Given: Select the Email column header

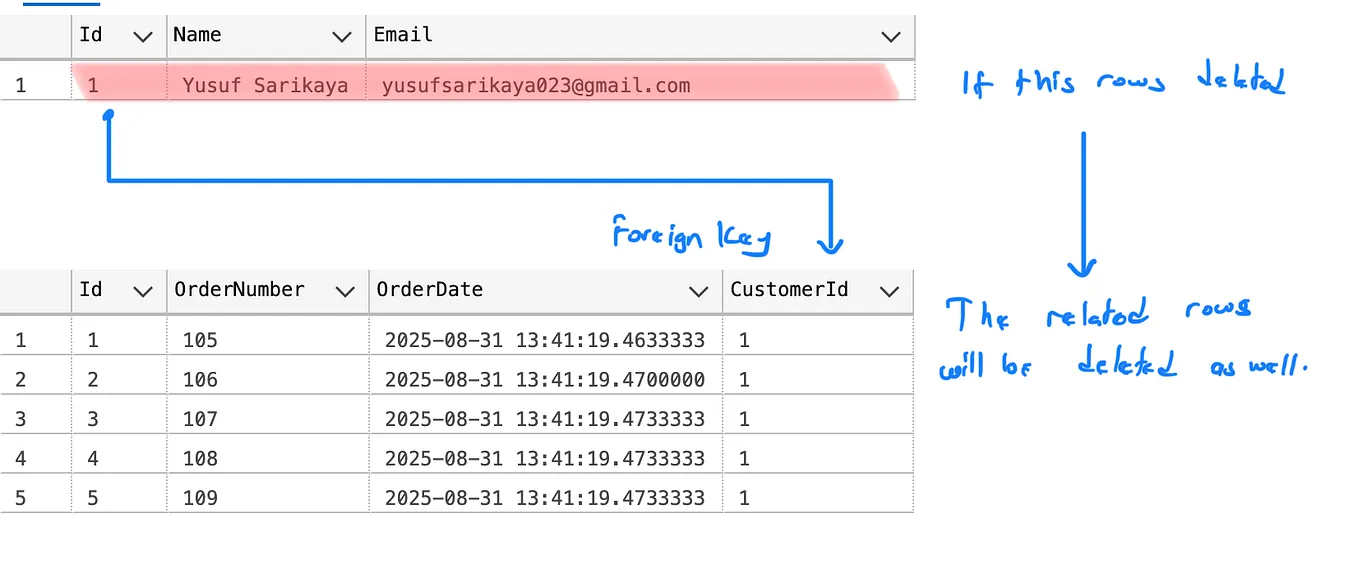Looking at the screenshot, I should click(x=640, y=35).
